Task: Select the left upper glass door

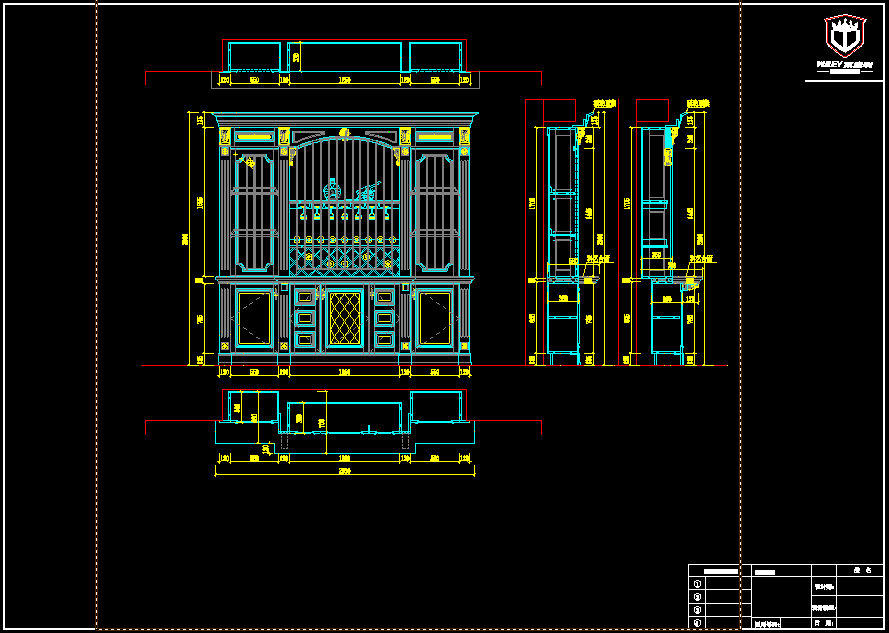Action: pos(253,210)
